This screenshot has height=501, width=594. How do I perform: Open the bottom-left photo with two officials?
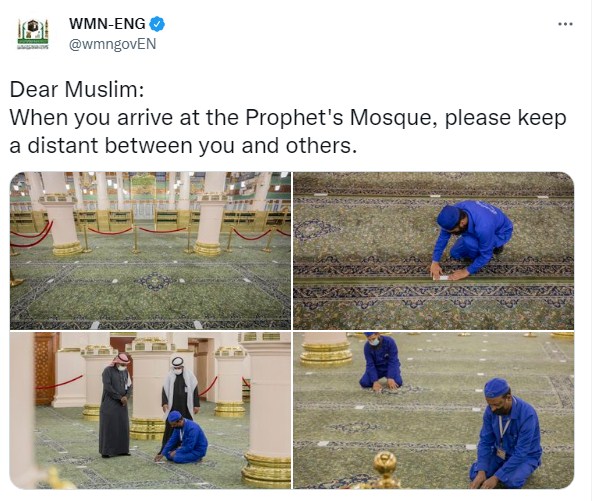150,410
